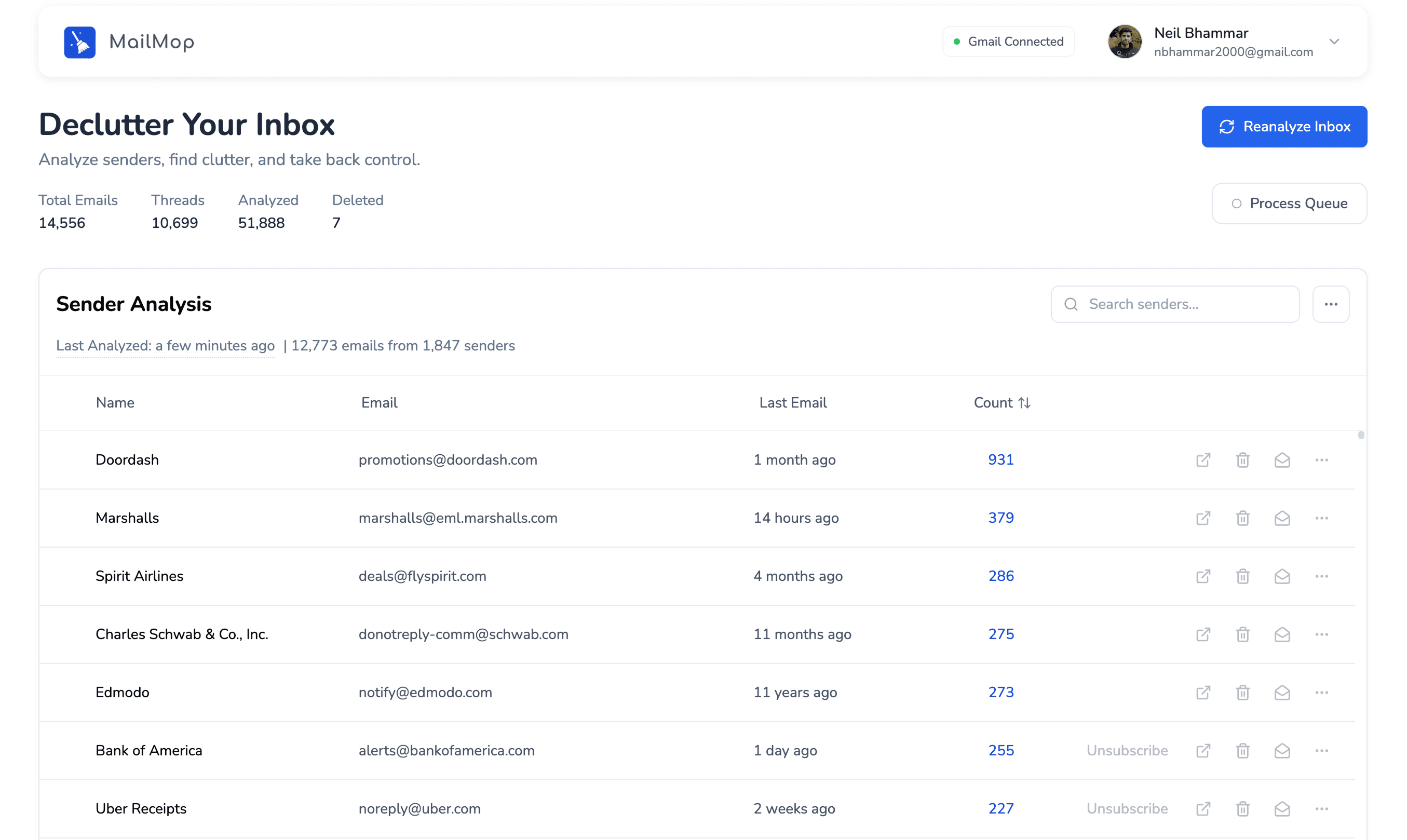Open Sender Analysis more options menu
The image size is (1407, 840).
(1331, 305)
